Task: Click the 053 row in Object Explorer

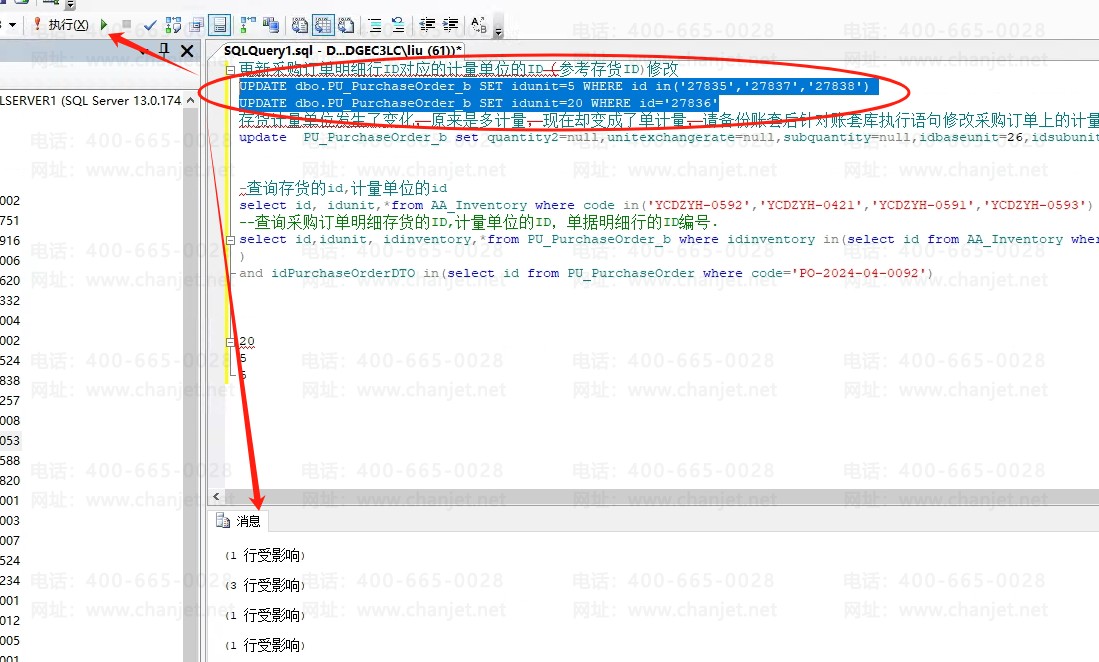Action: click(x=11, y=441)
